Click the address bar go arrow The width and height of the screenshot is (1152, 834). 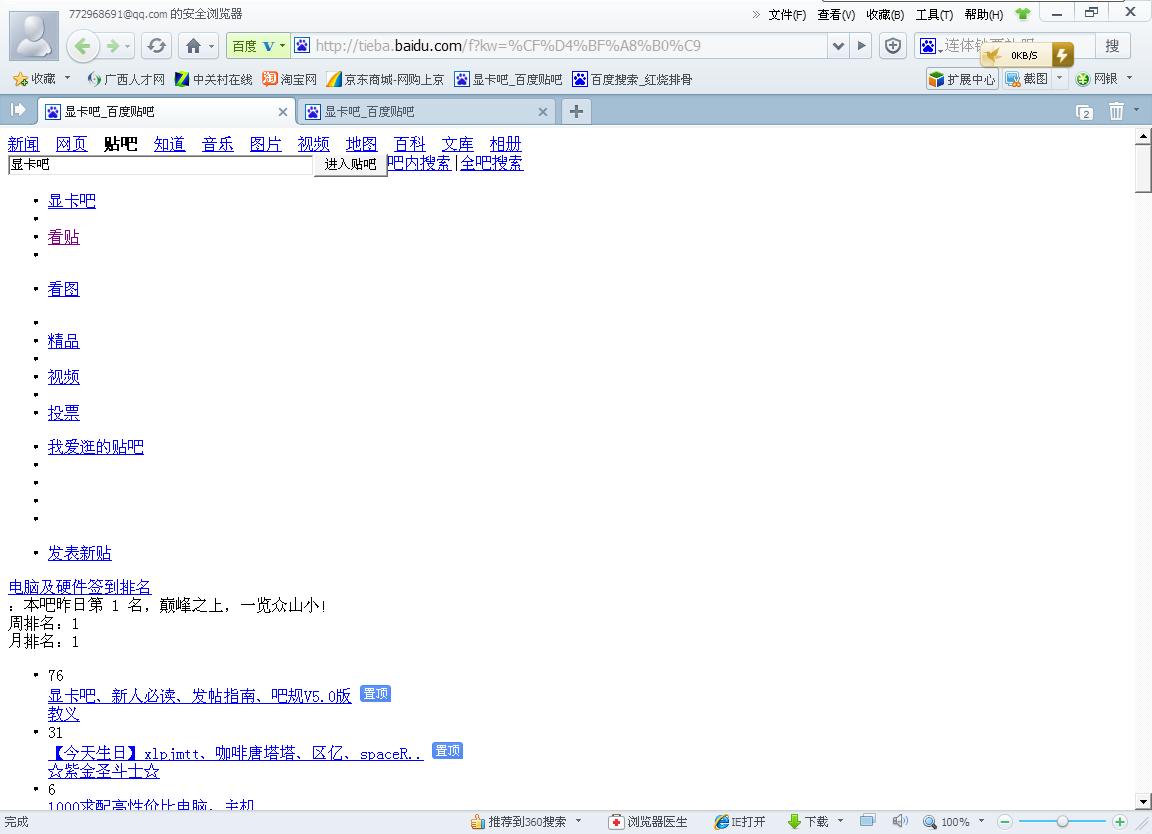pos(862,46)
